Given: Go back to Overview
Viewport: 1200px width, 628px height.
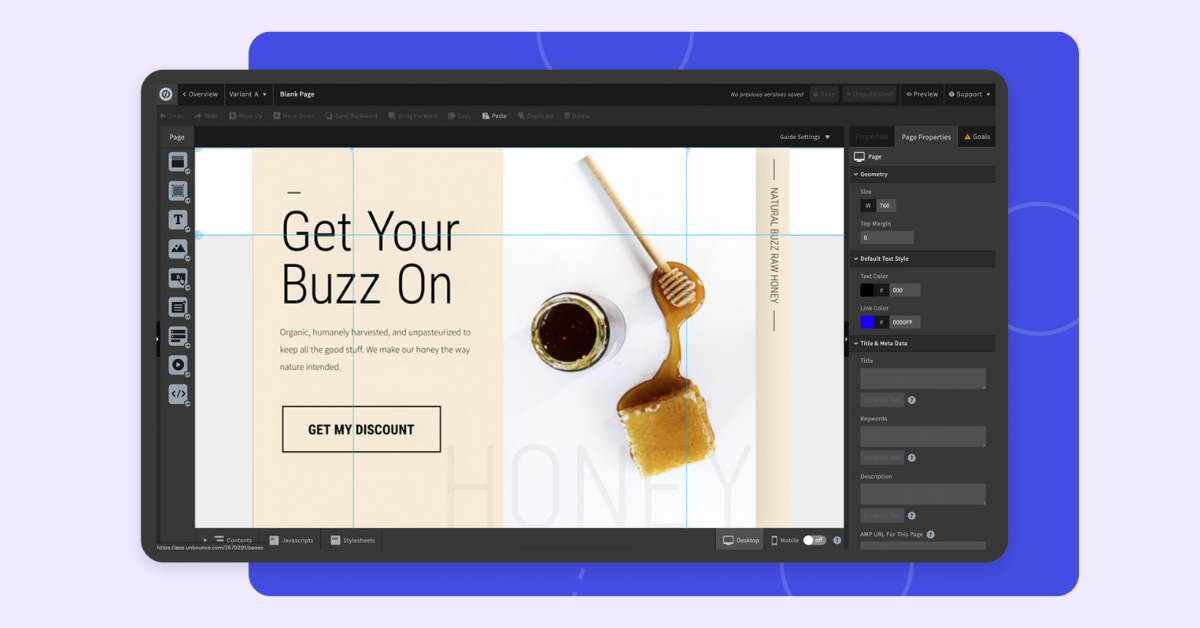Looking at the screenshot, I should [x=200, y=94].
